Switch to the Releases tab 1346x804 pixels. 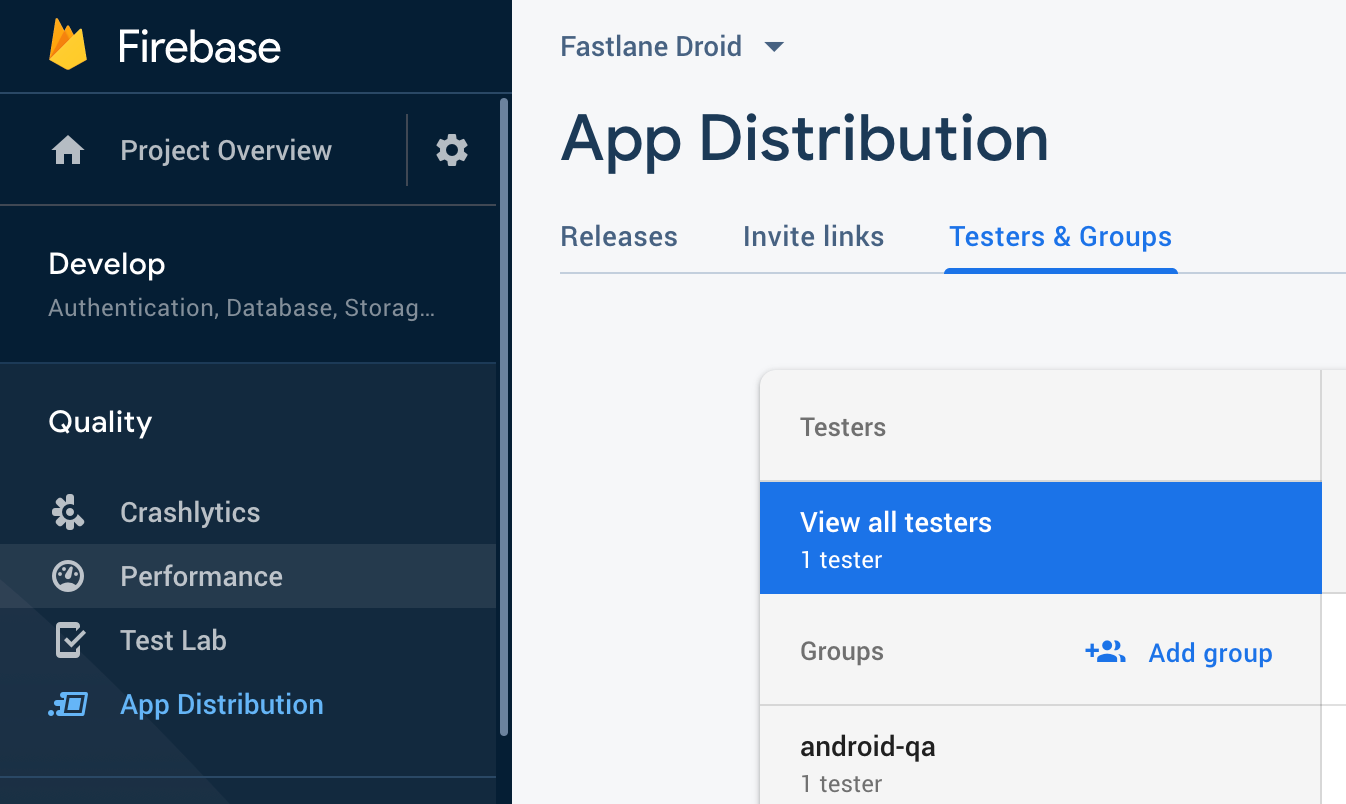(619, 237)
